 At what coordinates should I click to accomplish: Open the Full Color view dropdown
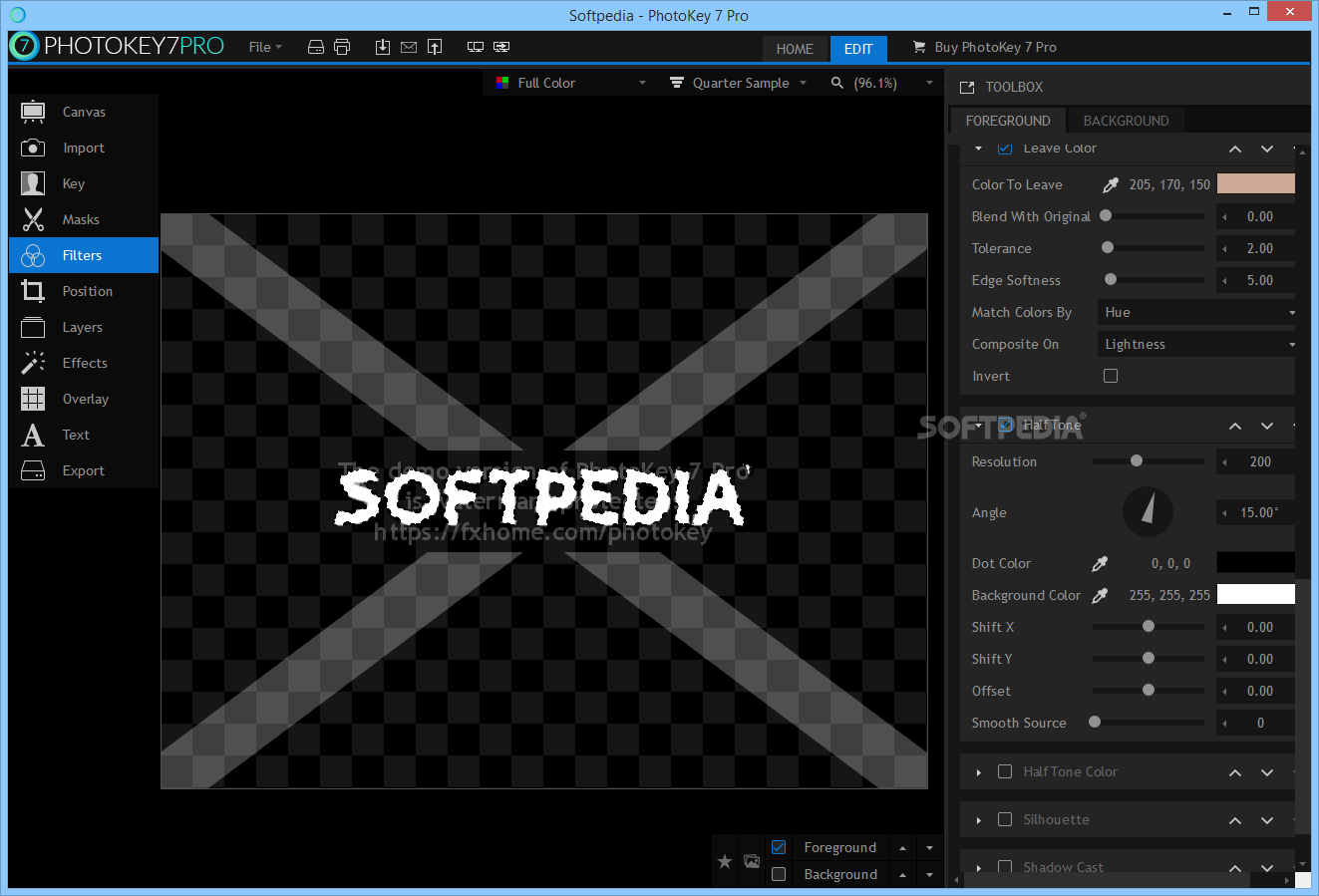570,83
